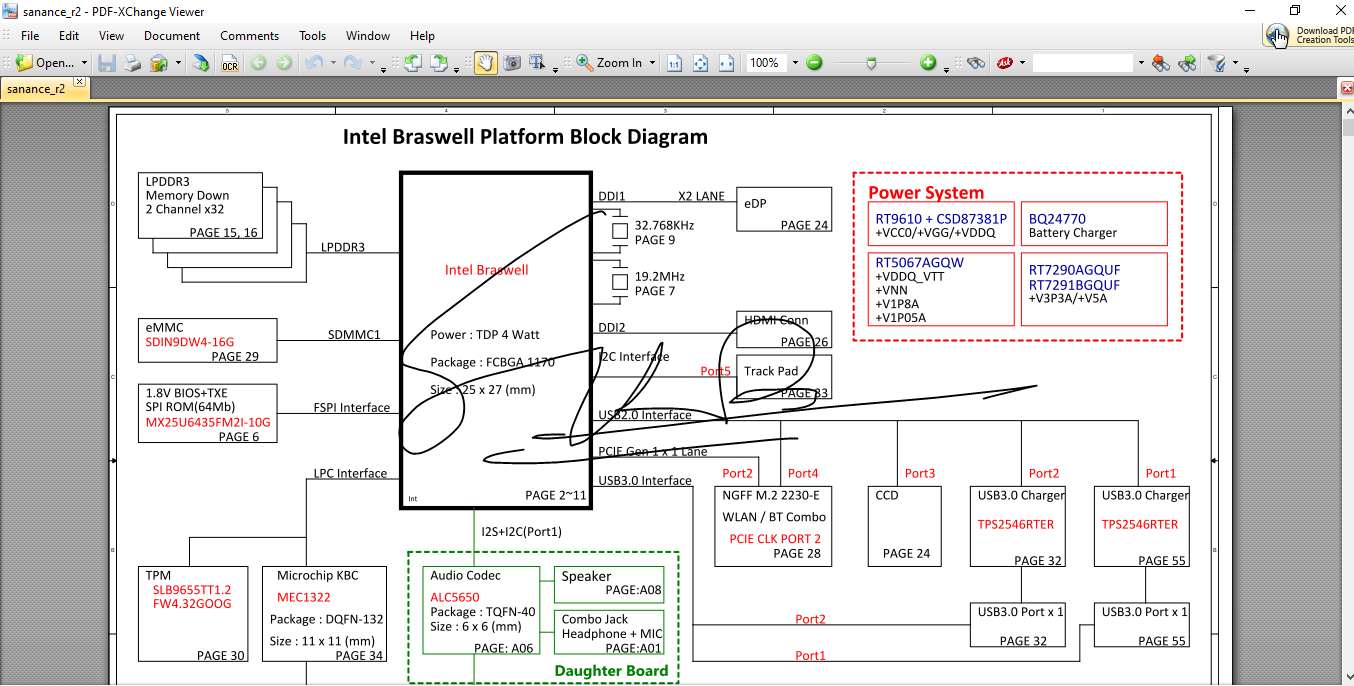Screen dimensions: 1354x686
Task: Switch to the sanance_r2 document tab
Action: [x=36, y=88]
